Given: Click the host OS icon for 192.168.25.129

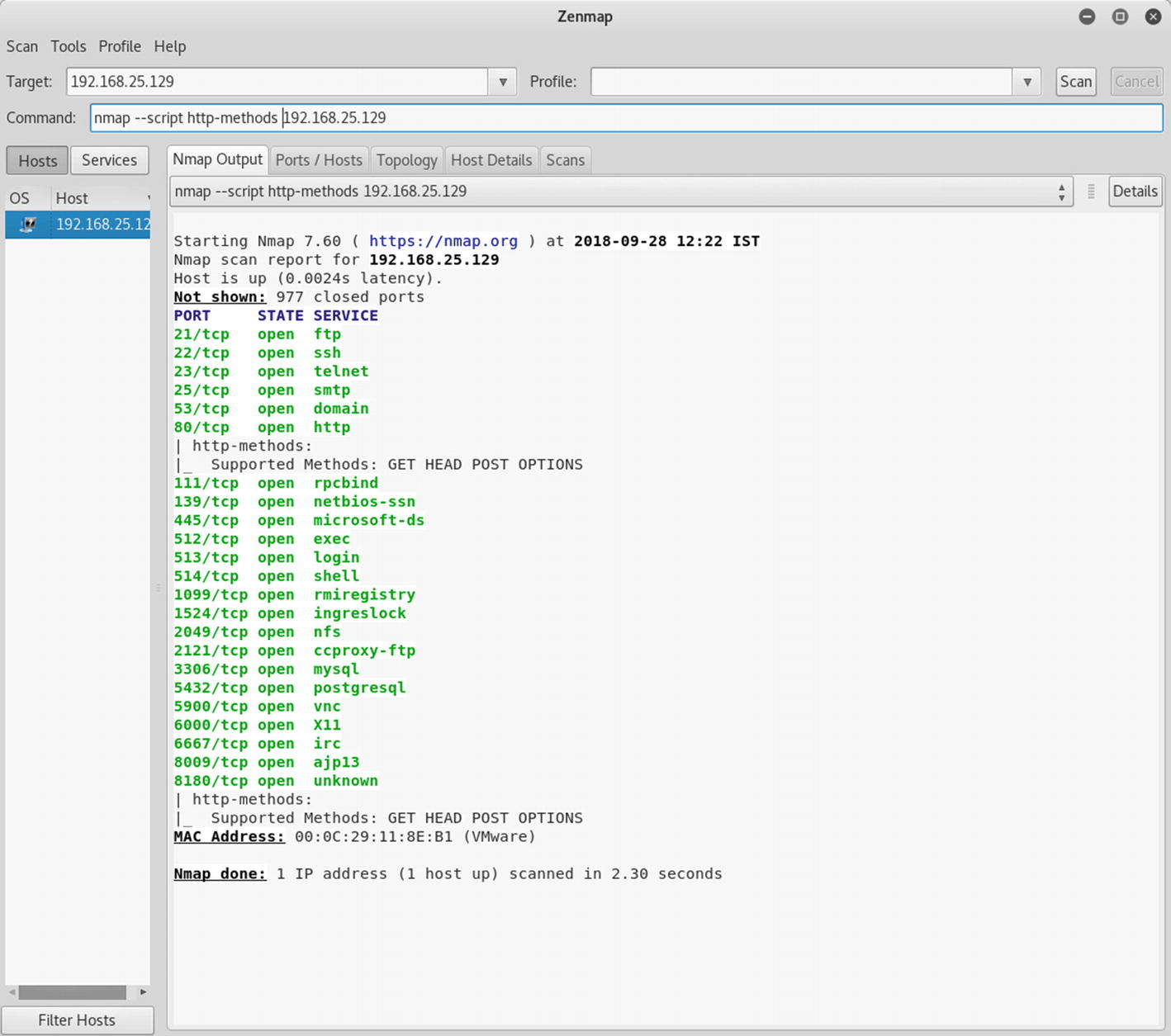Looking at the screenshot, I should pyautogui.click(x=27, y=225).
